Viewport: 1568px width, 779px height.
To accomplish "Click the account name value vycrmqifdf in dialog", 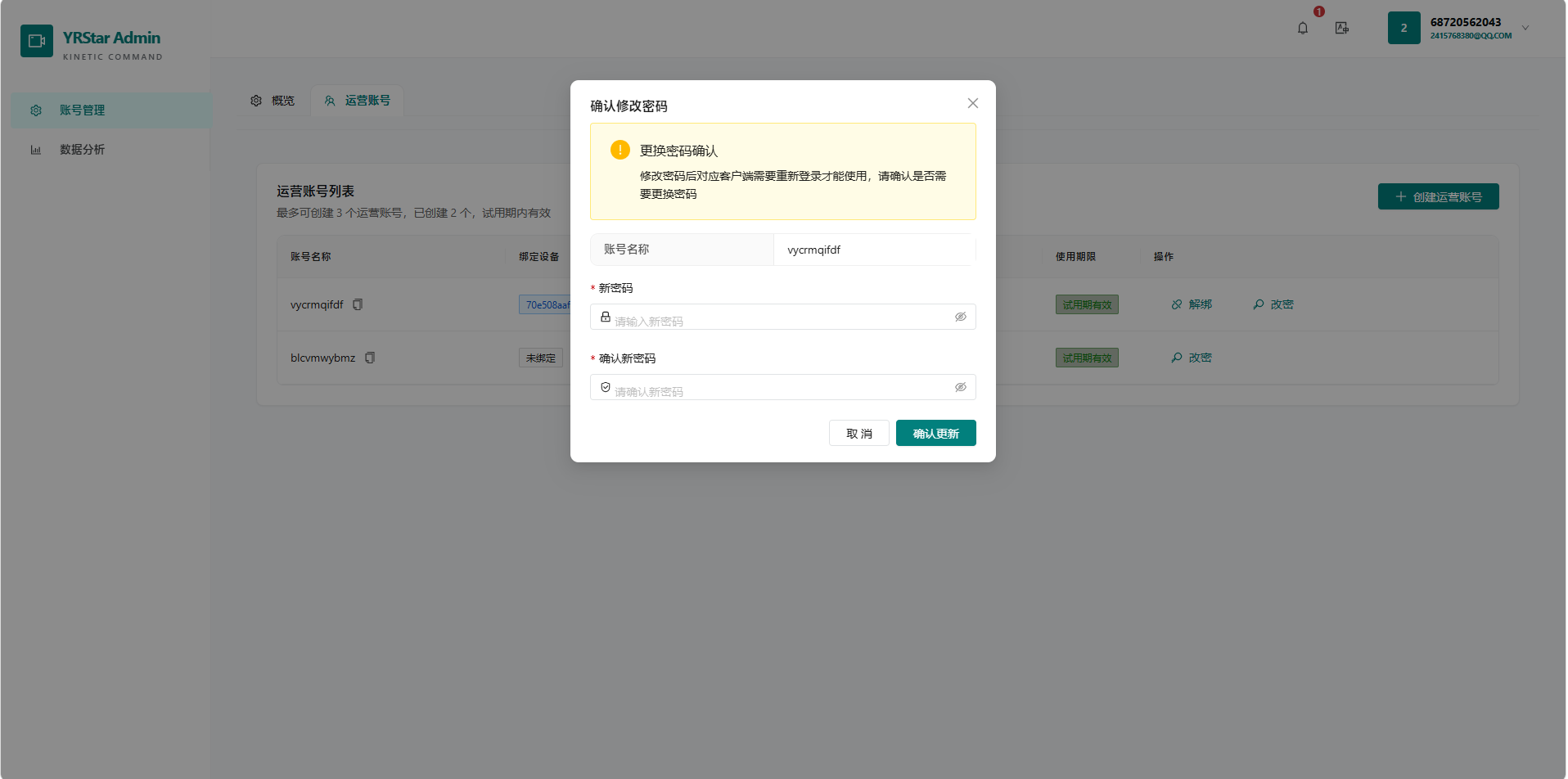I will click(814, 250).
